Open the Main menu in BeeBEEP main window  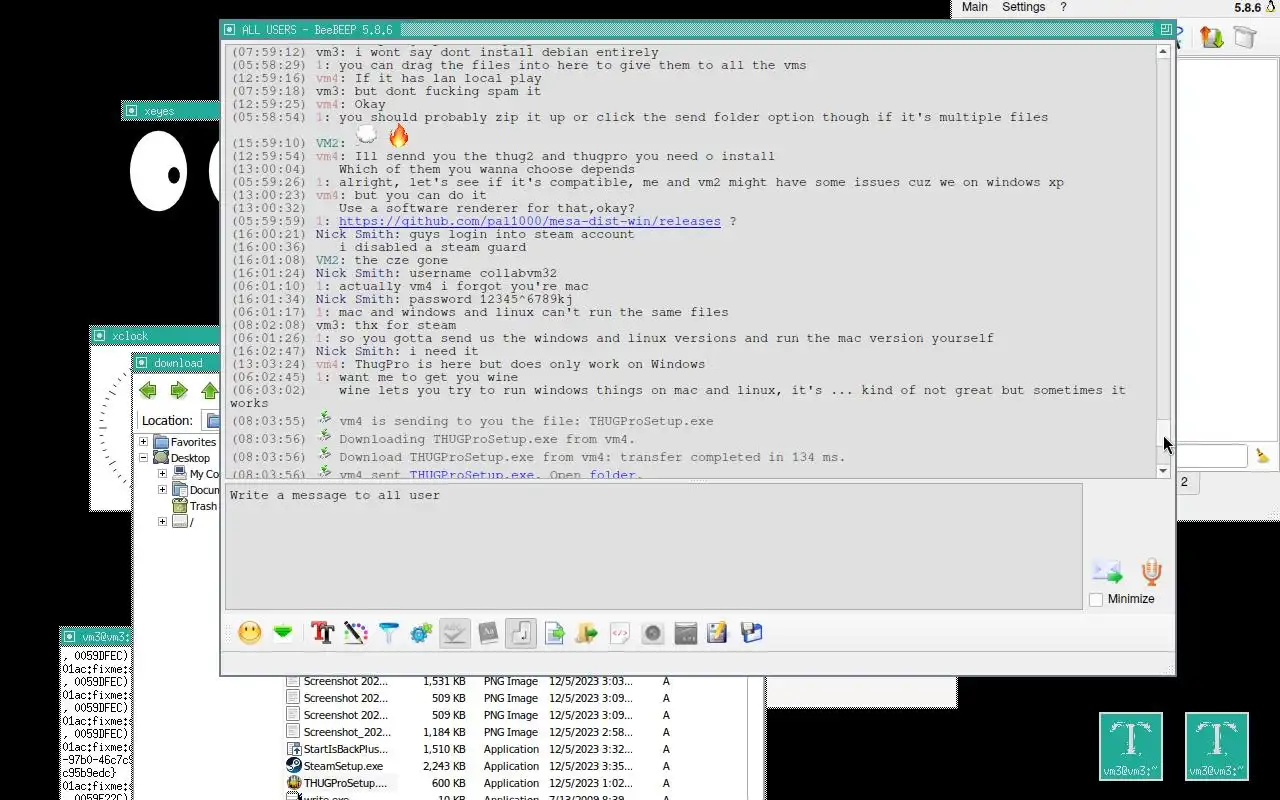point(975,7)
